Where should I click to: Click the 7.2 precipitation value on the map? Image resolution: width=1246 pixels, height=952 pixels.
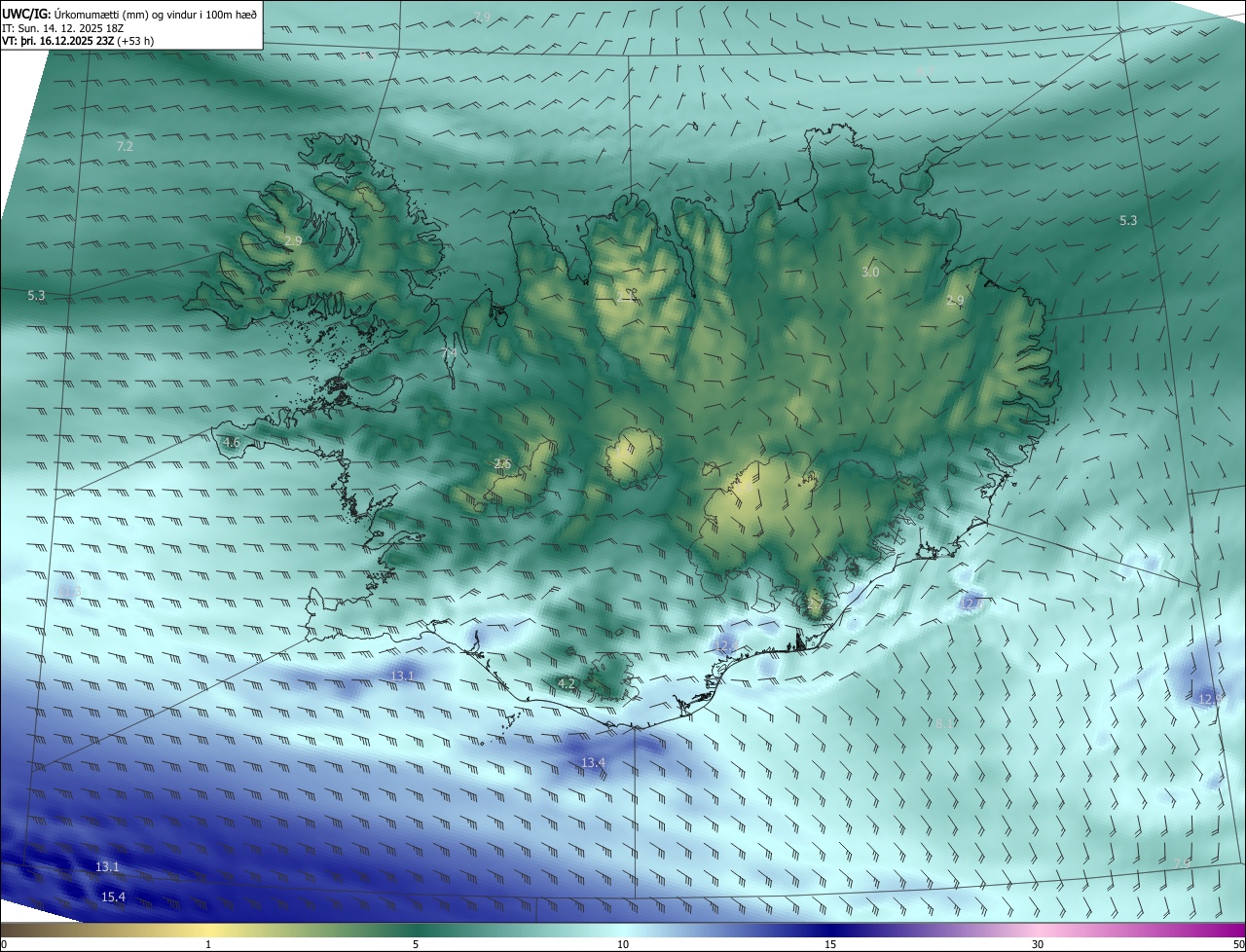(125, 146)
